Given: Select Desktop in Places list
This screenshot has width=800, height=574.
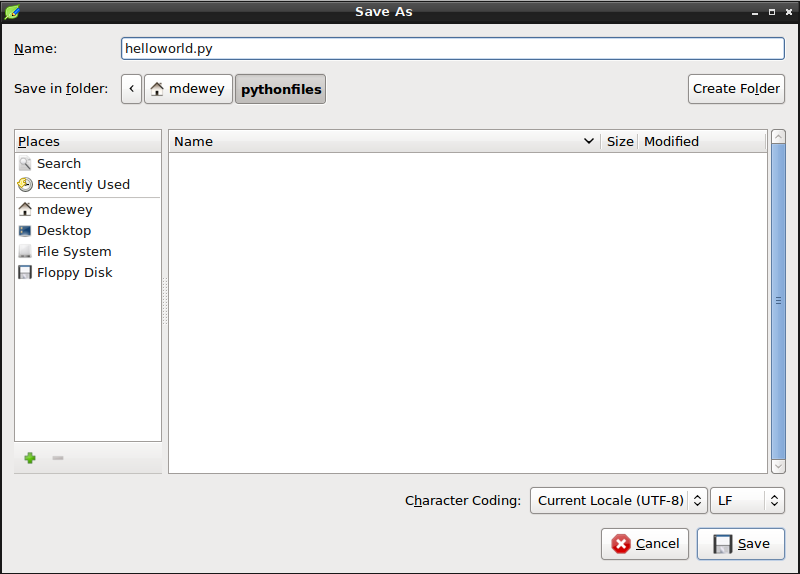Looking at the screenshot, I should pos(88,231).
